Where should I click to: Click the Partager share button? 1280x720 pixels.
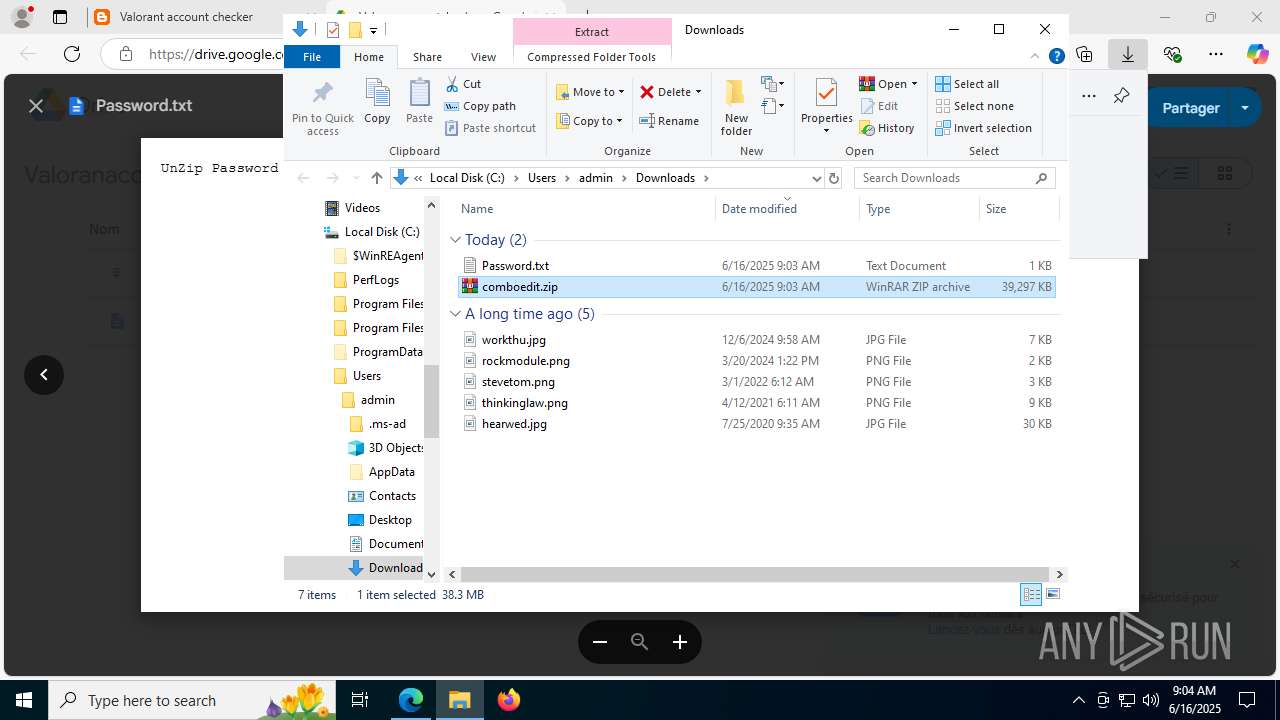click(1191, 108)
